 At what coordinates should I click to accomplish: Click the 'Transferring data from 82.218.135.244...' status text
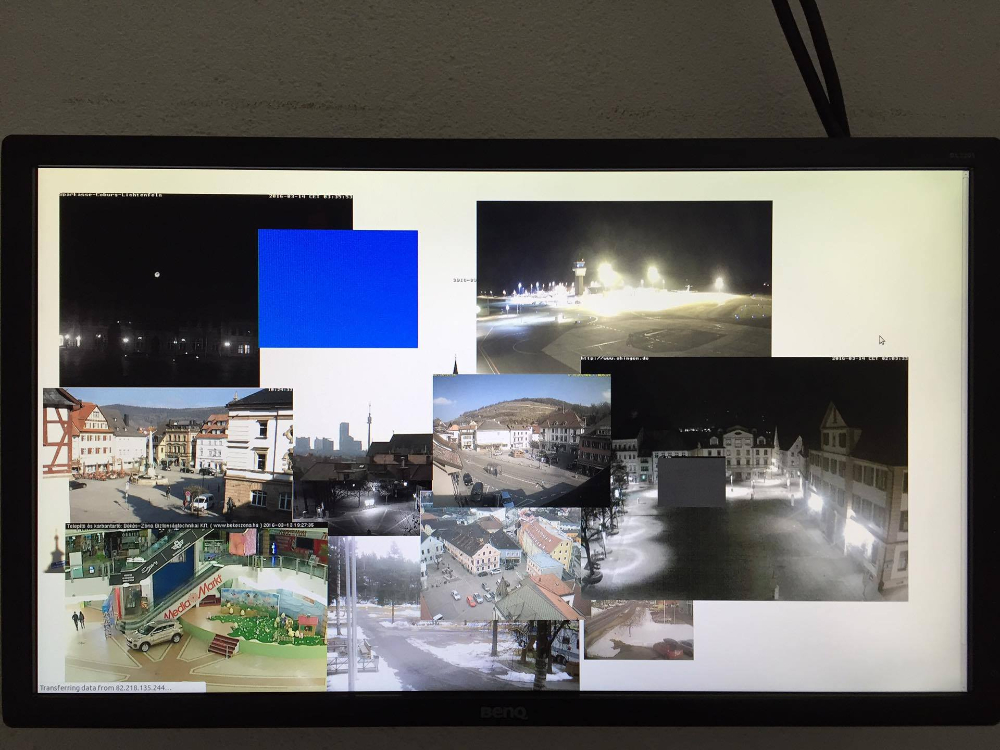[x=106, y=688]
